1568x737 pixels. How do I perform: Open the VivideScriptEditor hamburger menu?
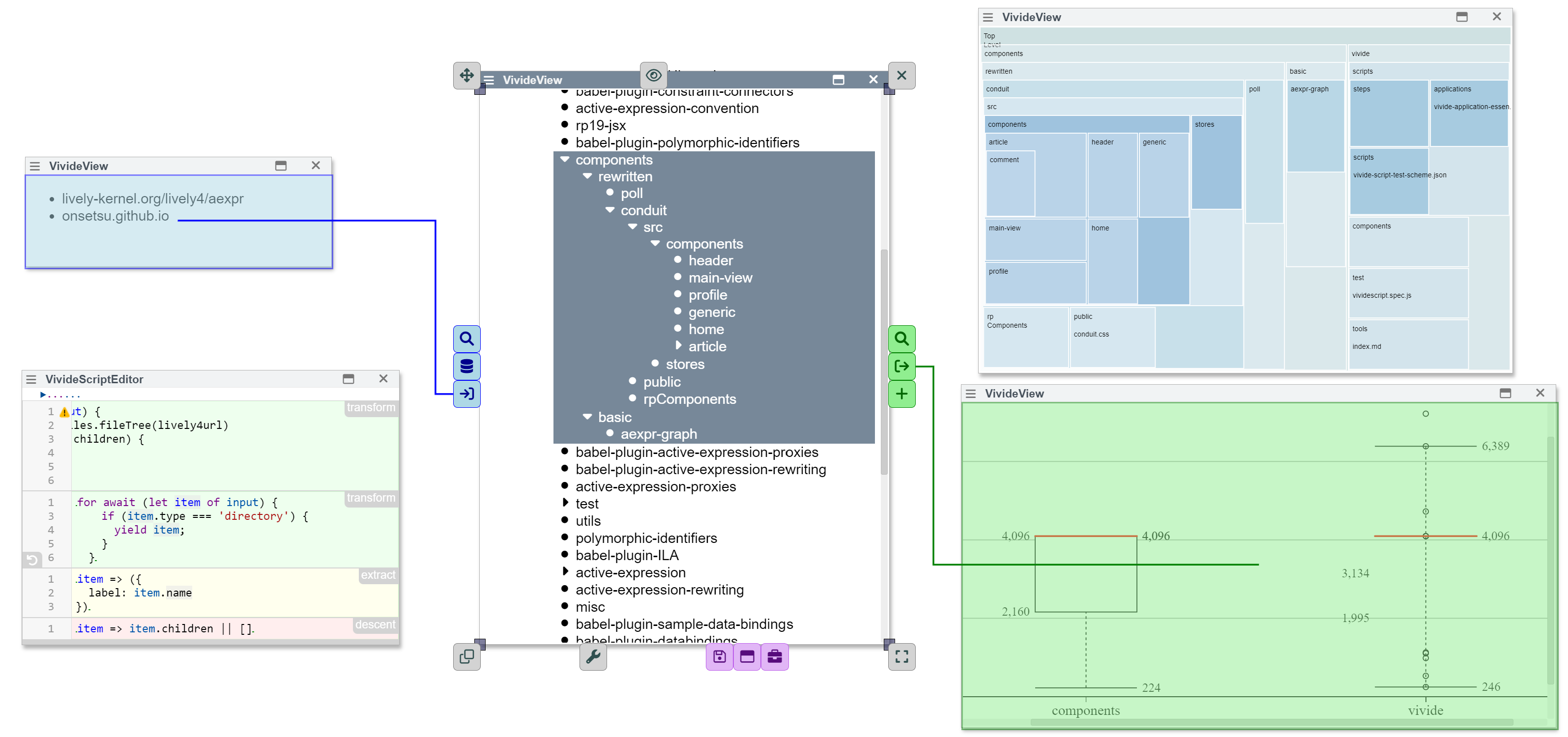point(31,379)
